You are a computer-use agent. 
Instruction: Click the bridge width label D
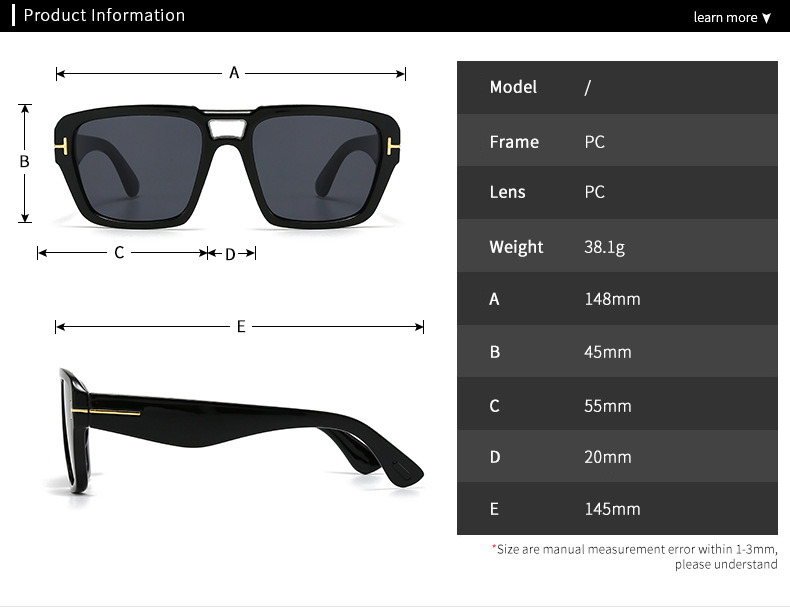click(x=230, y=254)
